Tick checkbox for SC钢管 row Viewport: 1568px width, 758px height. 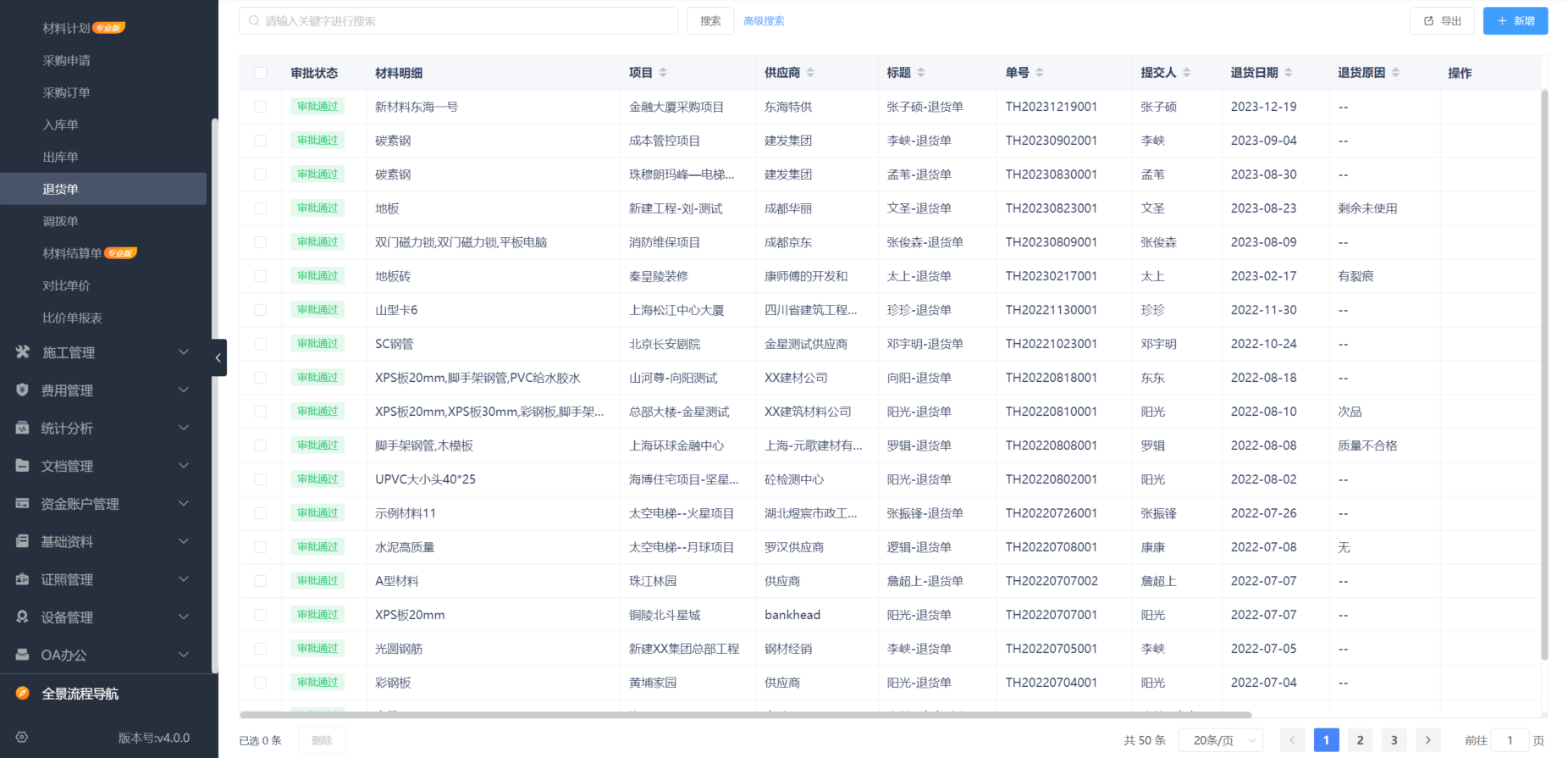click(261, 344)
